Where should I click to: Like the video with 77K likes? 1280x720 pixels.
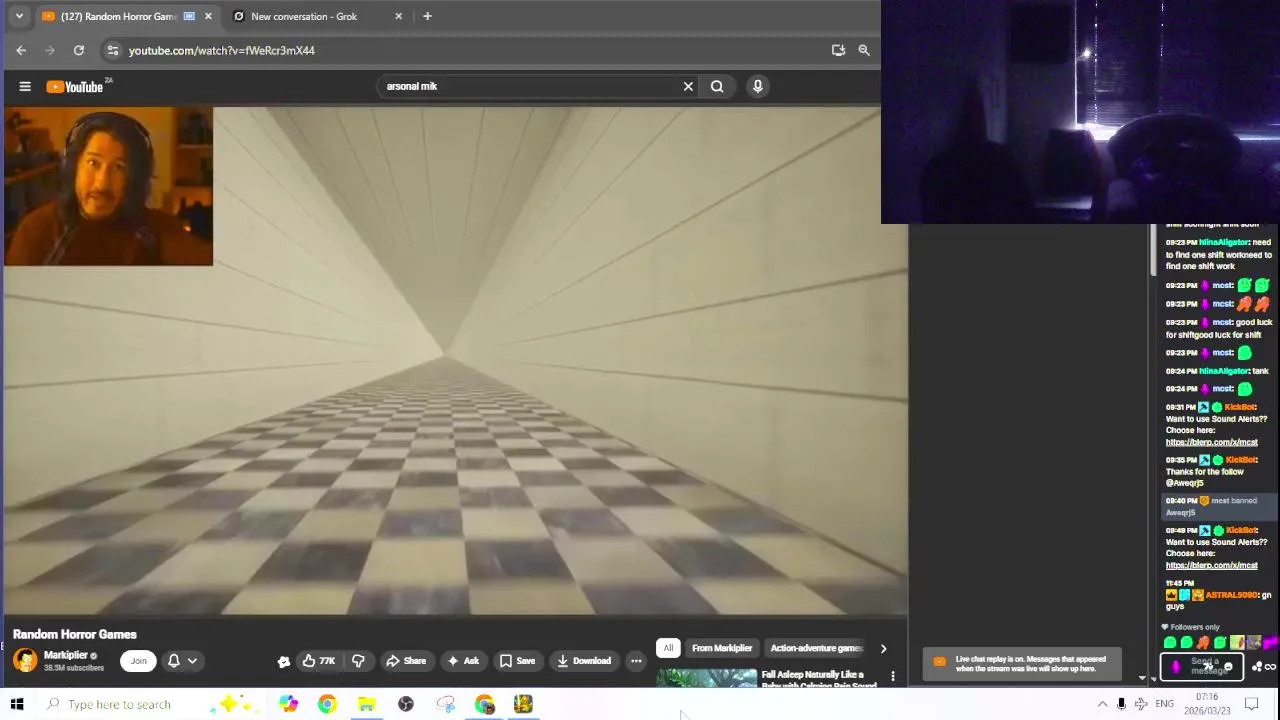[319, 660]
